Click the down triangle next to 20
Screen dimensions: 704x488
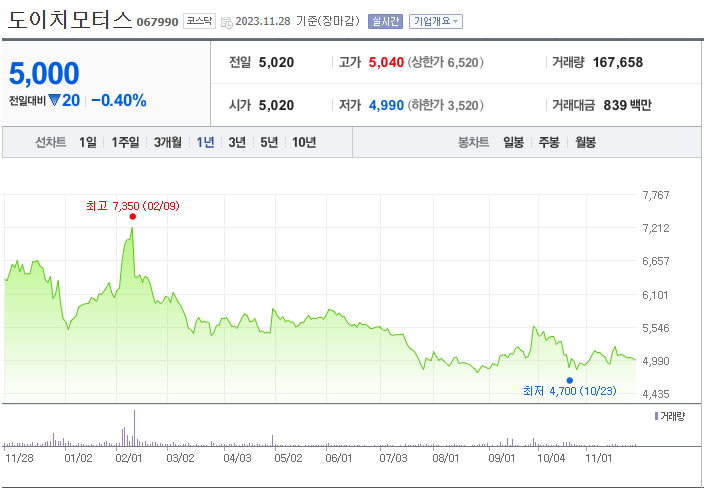(54, 100)
